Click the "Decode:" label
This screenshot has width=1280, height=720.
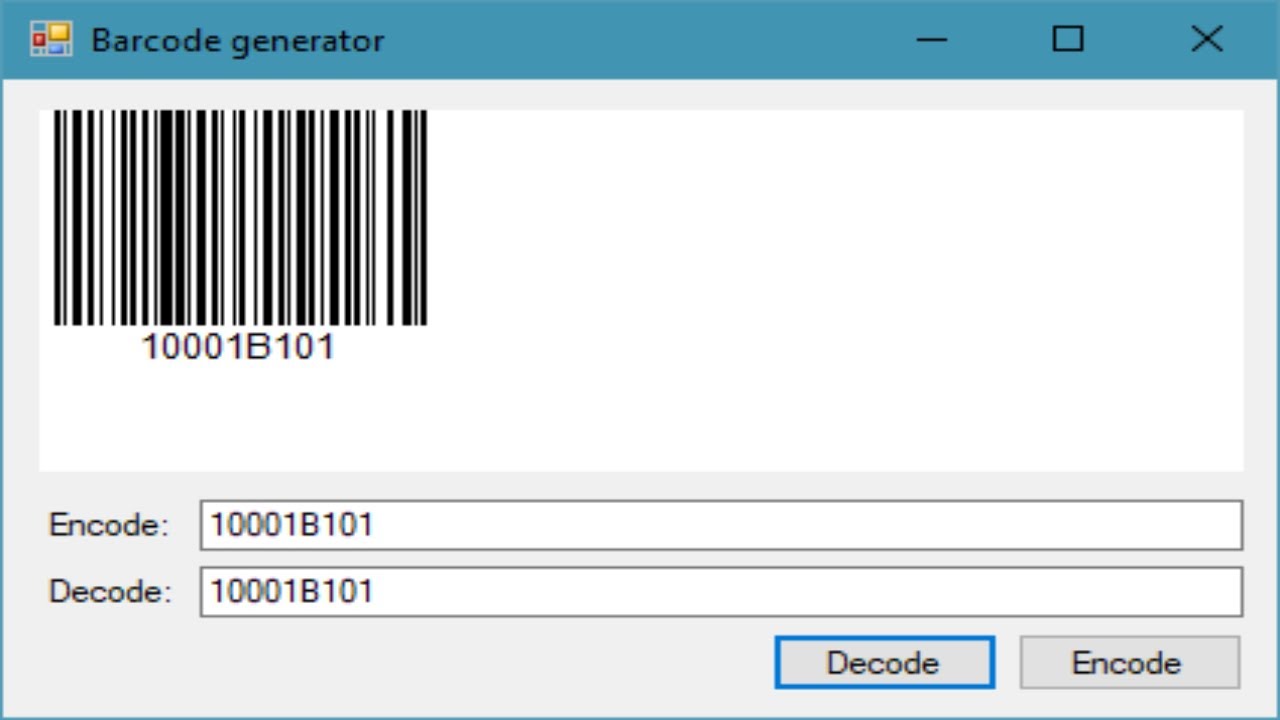tap(110, 591)
